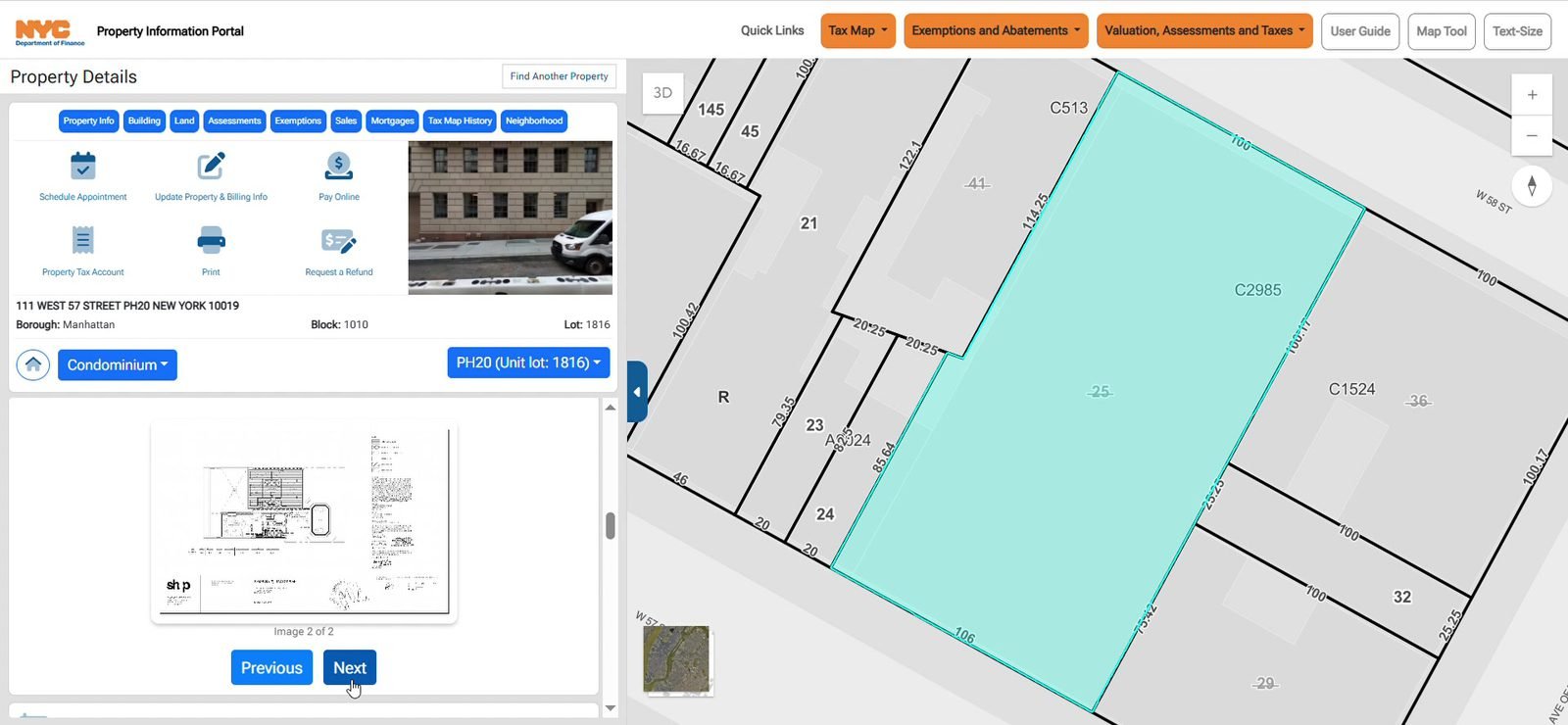The height and width of the screenshot is (725, 1568).
Task: Click the Schedule Appointment link text
Action: [x=83, y=197]
